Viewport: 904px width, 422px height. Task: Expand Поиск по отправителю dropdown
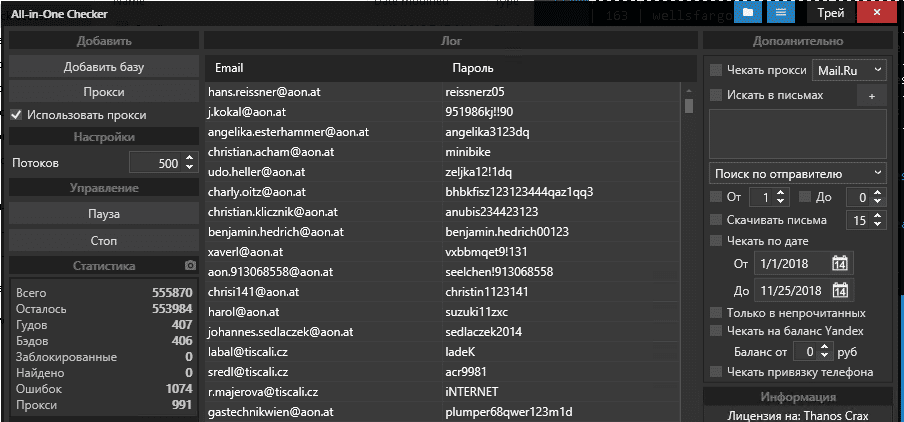pyautogui.click(x=798, y=174)
